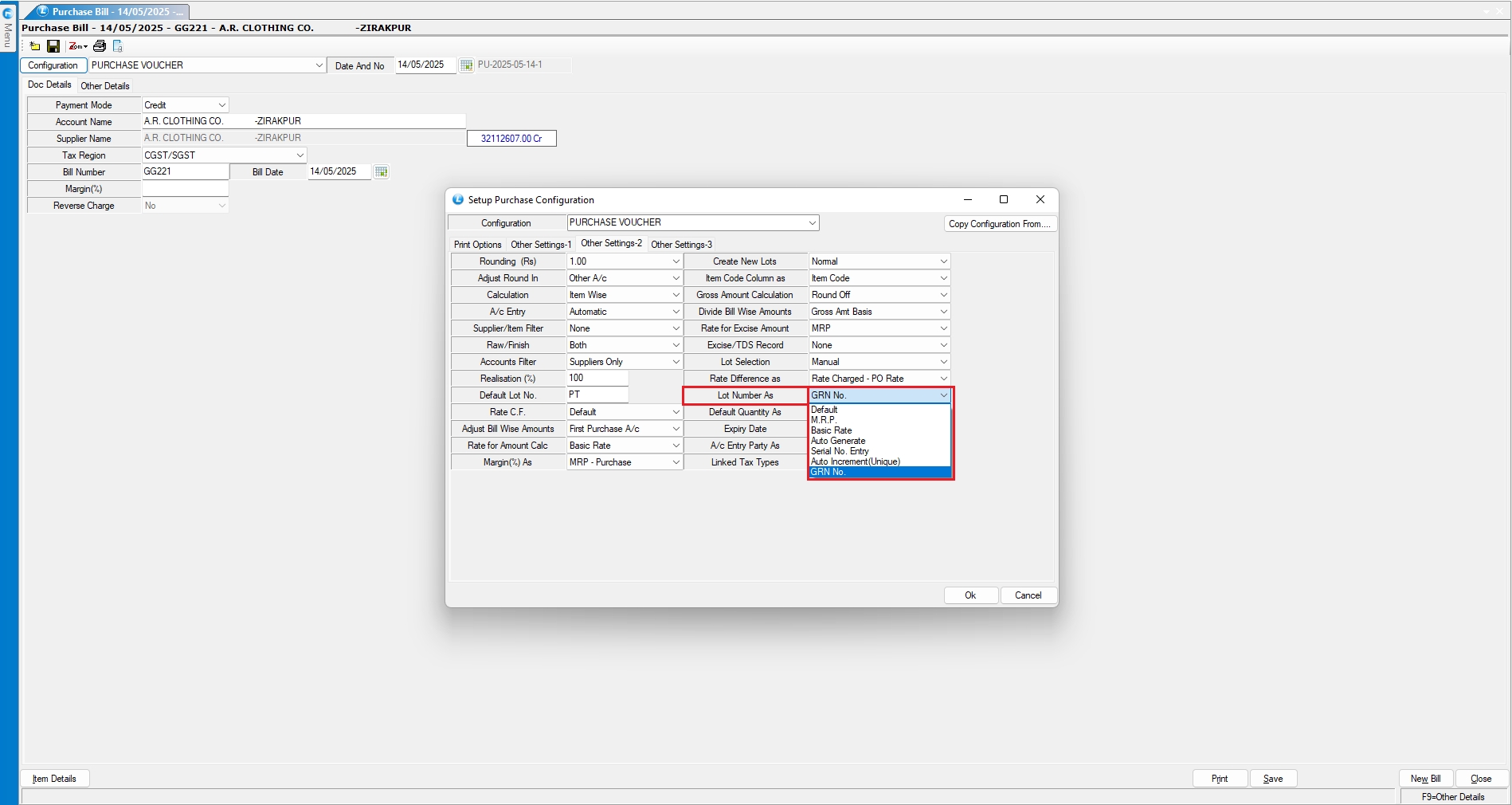Click the Copy Configuration From button
1512x805 pixels.
(999, 224)
